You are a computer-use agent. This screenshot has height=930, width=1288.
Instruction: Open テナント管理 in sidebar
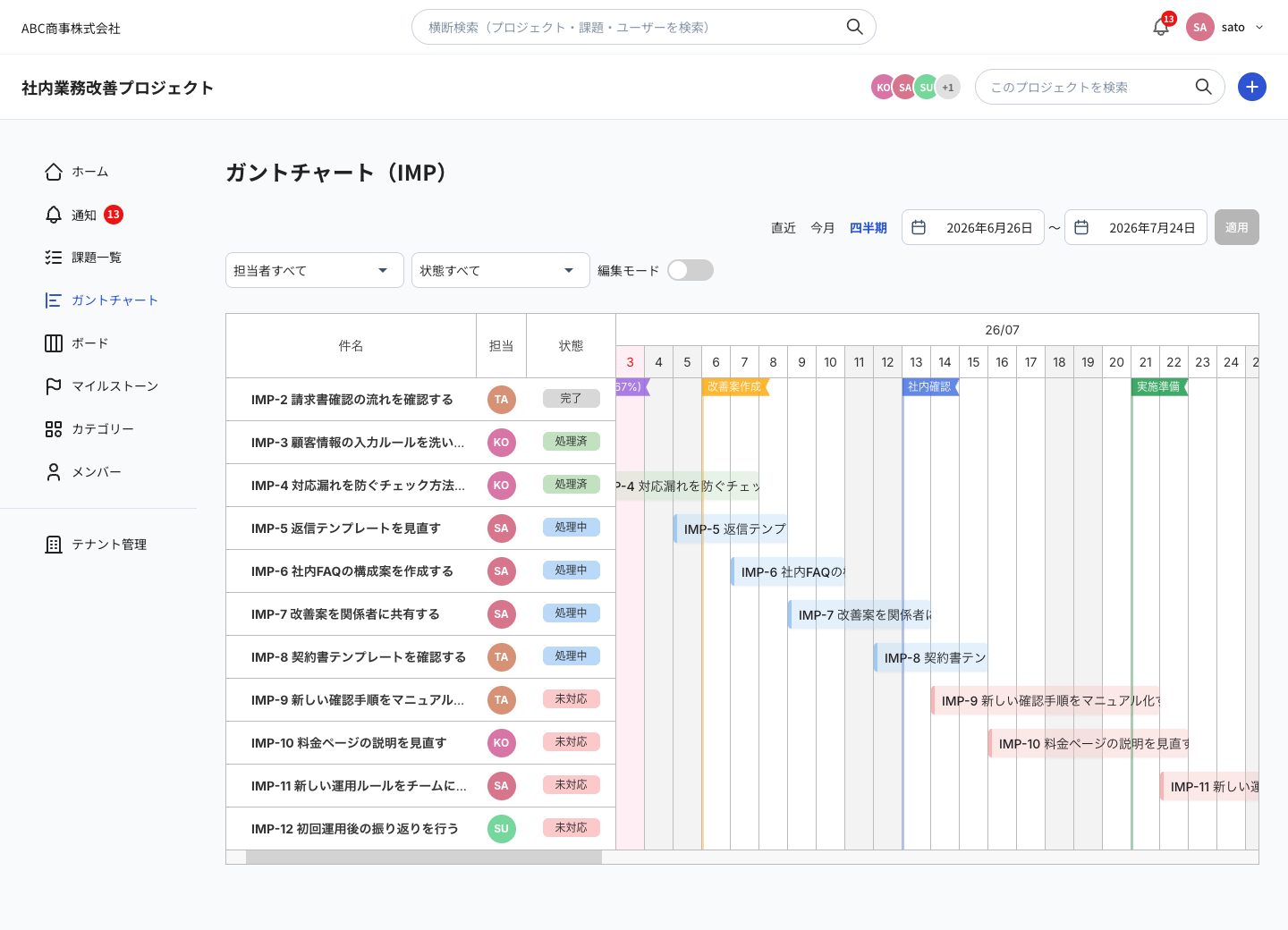(109, 545)
